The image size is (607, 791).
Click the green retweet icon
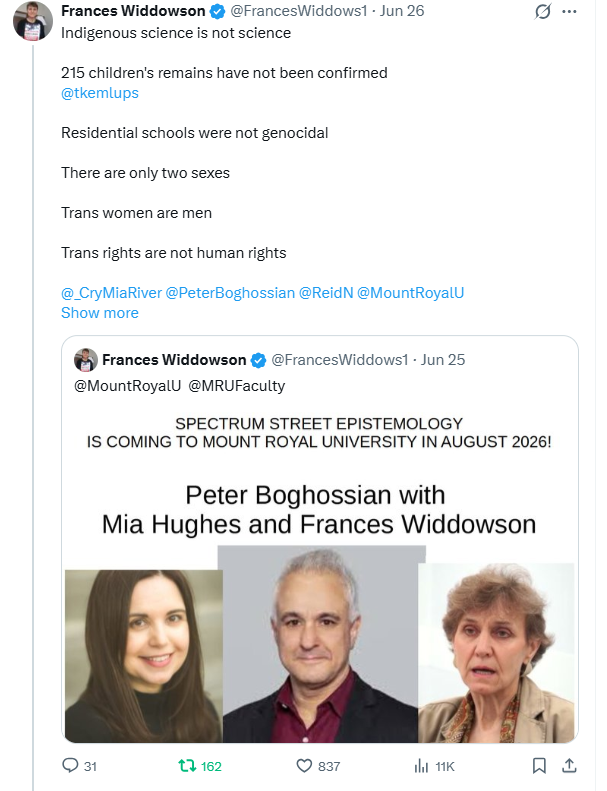coord(187,766)
